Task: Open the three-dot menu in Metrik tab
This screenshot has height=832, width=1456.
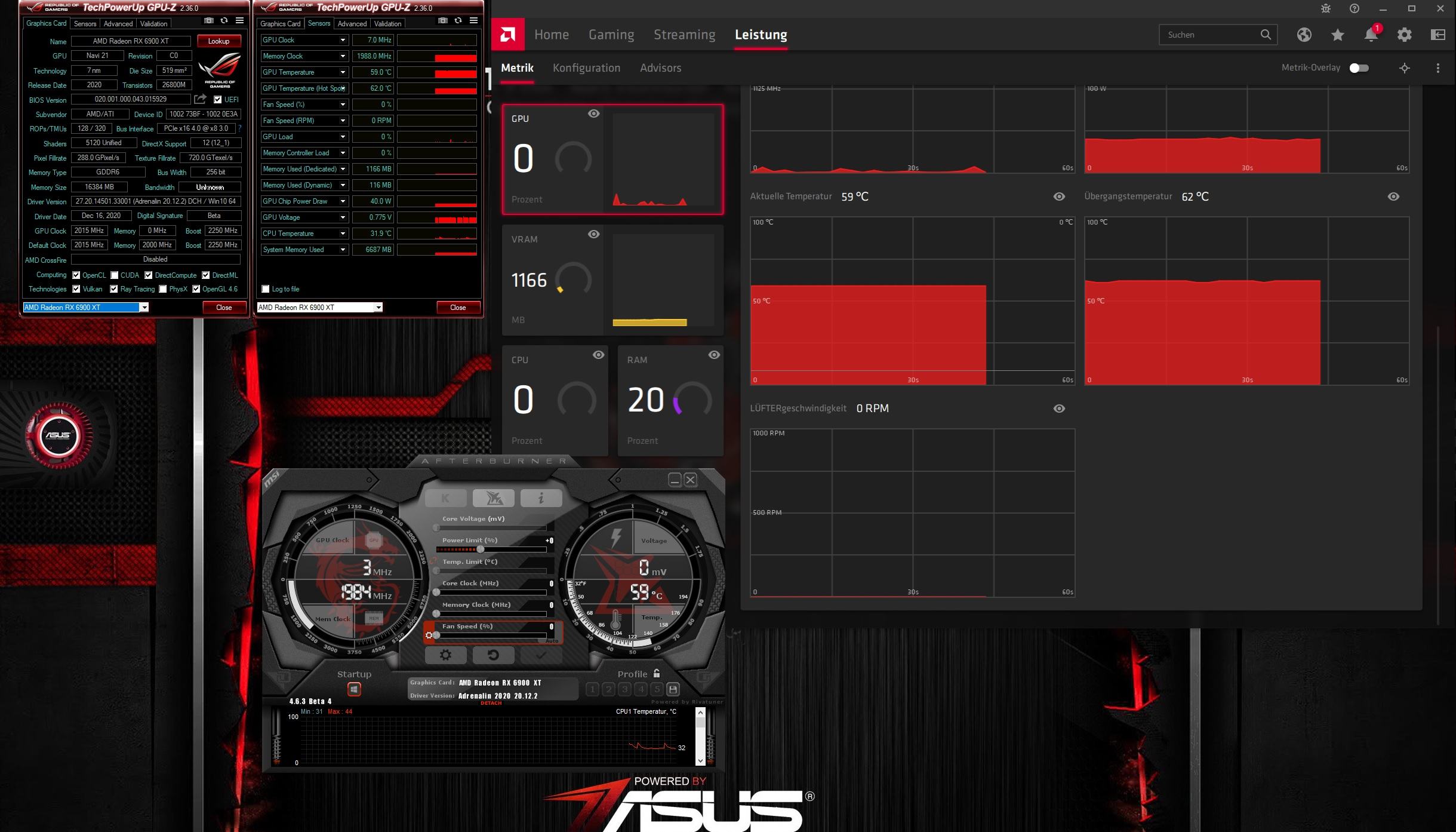Action: click(1438, 68)
